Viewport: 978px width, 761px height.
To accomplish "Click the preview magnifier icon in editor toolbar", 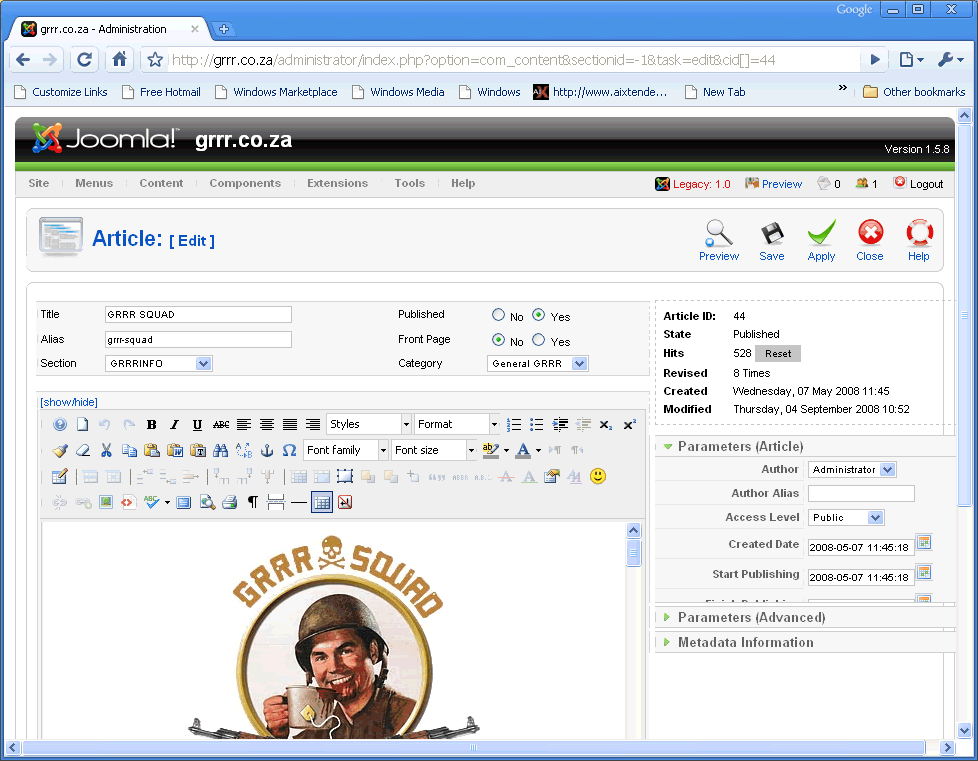I will click(x=207, y=502).
